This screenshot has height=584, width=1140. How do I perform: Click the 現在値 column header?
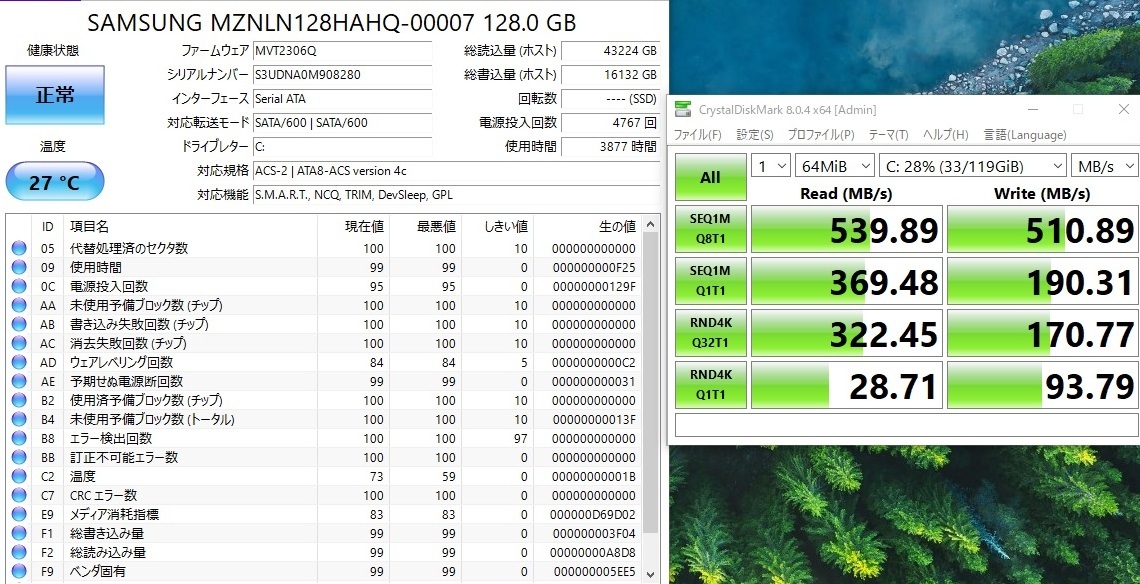(354, 226)
